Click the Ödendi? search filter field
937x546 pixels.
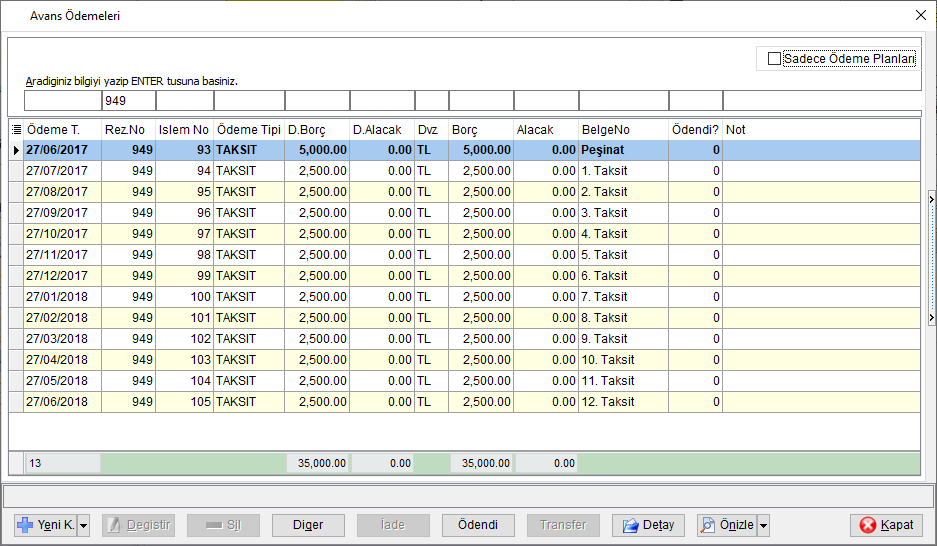click(x=696, y=100)
